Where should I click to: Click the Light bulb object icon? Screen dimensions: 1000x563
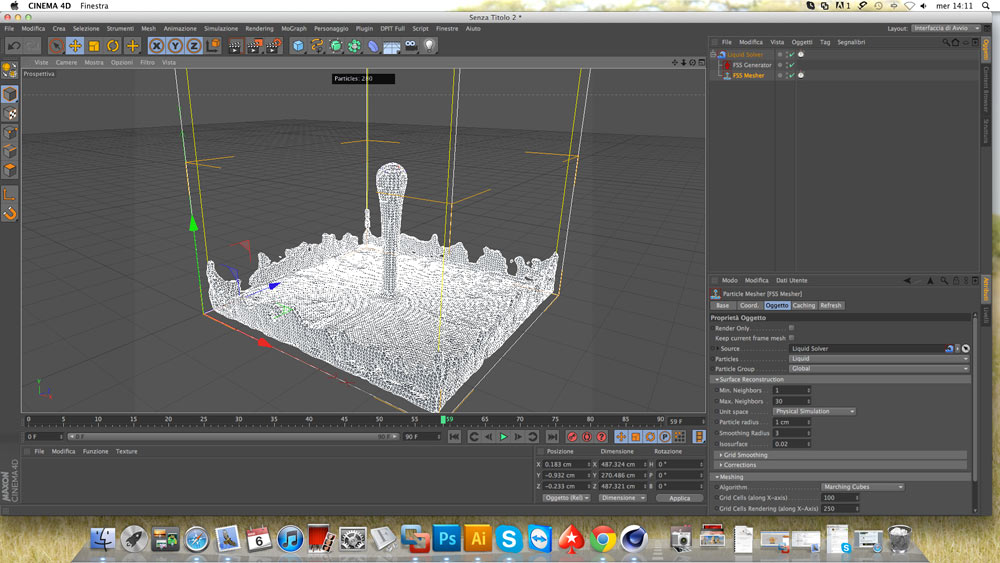click(430, 46)
